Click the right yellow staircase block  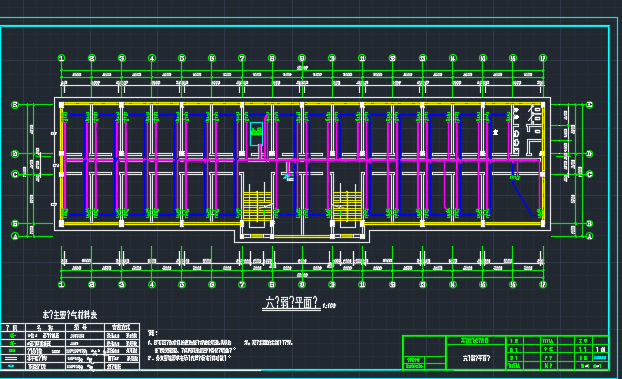pyautogui.click(x=347, y=206)
